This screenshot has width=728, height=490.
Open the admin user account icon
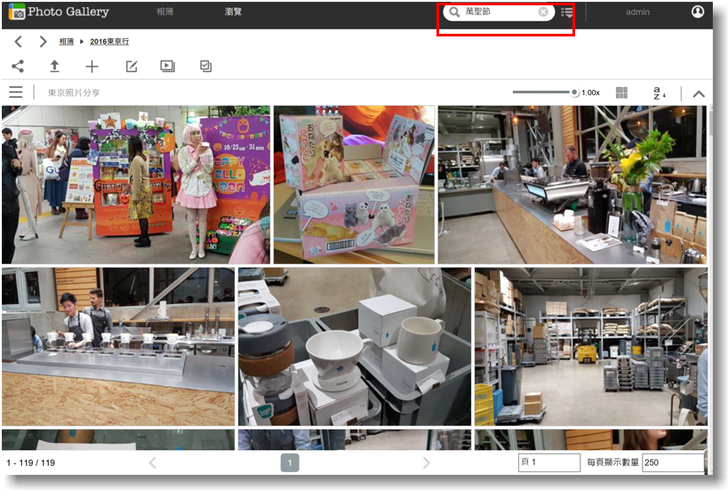click(697, 12)
